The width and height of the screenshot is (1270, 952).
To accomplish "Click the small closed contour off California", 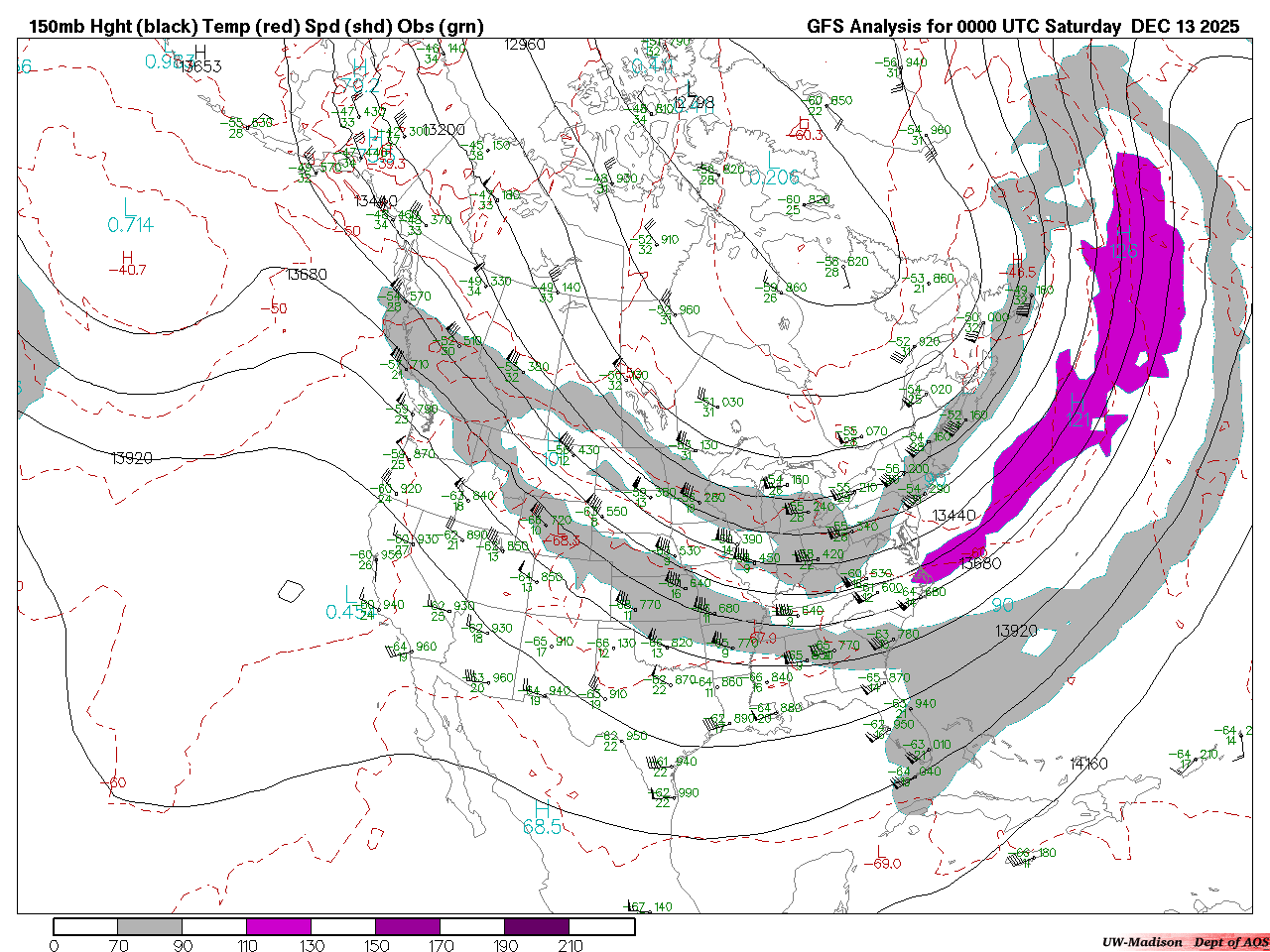I will click(291, 591).
